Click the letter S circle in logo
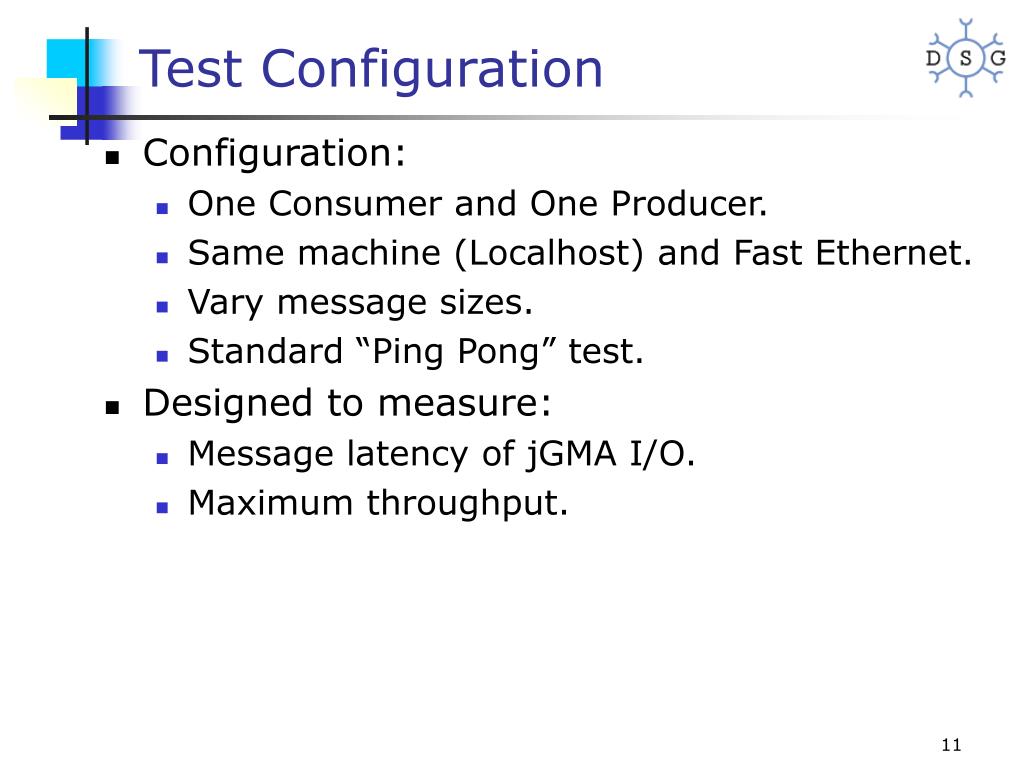 pyautogui.click(x=966, y=58)
